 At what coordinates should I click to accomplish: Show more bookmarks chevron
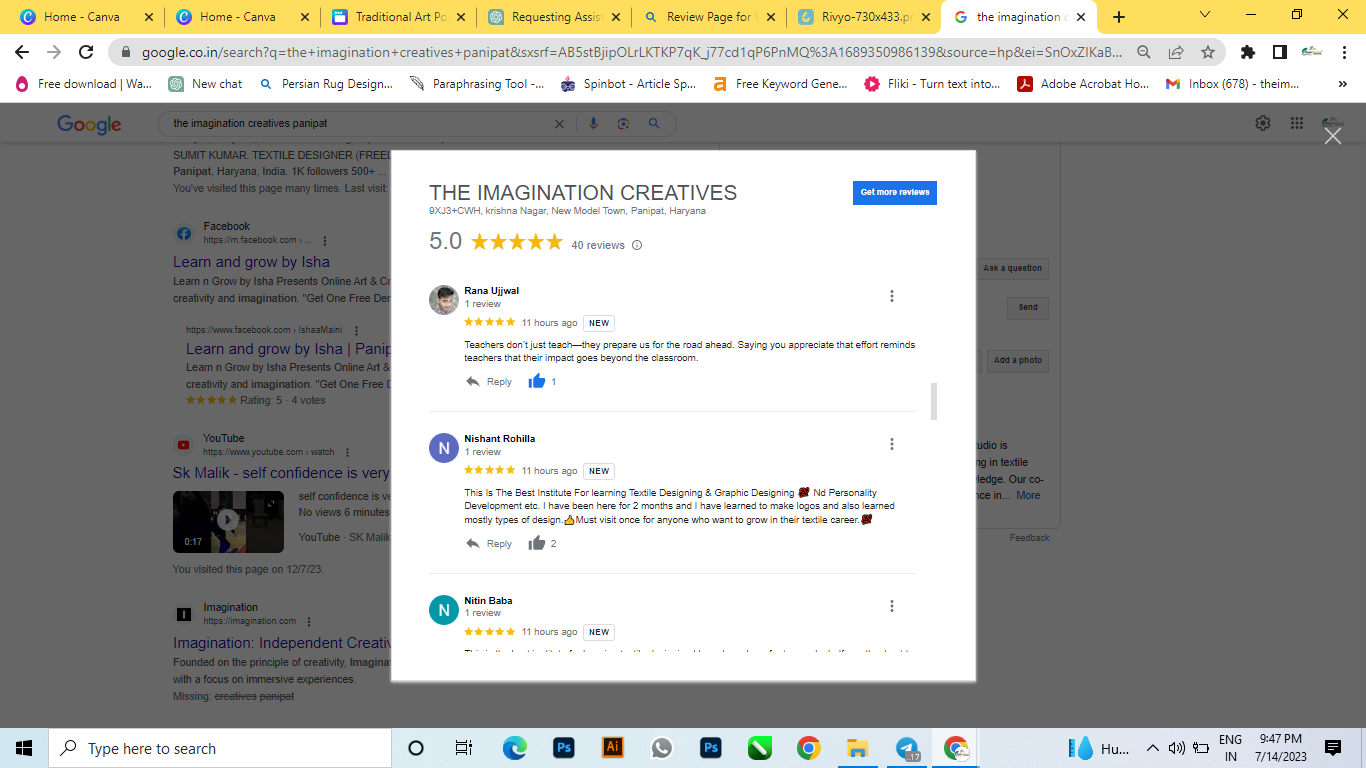point(1342,84)
